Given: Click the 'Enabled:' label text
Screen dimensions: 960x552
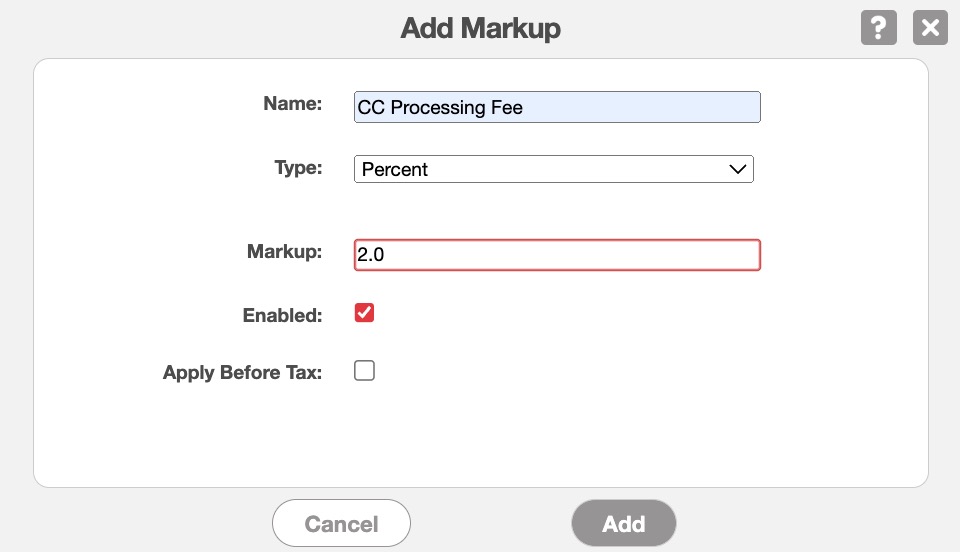Looking at the screenshot, I should tap(282, 315).
